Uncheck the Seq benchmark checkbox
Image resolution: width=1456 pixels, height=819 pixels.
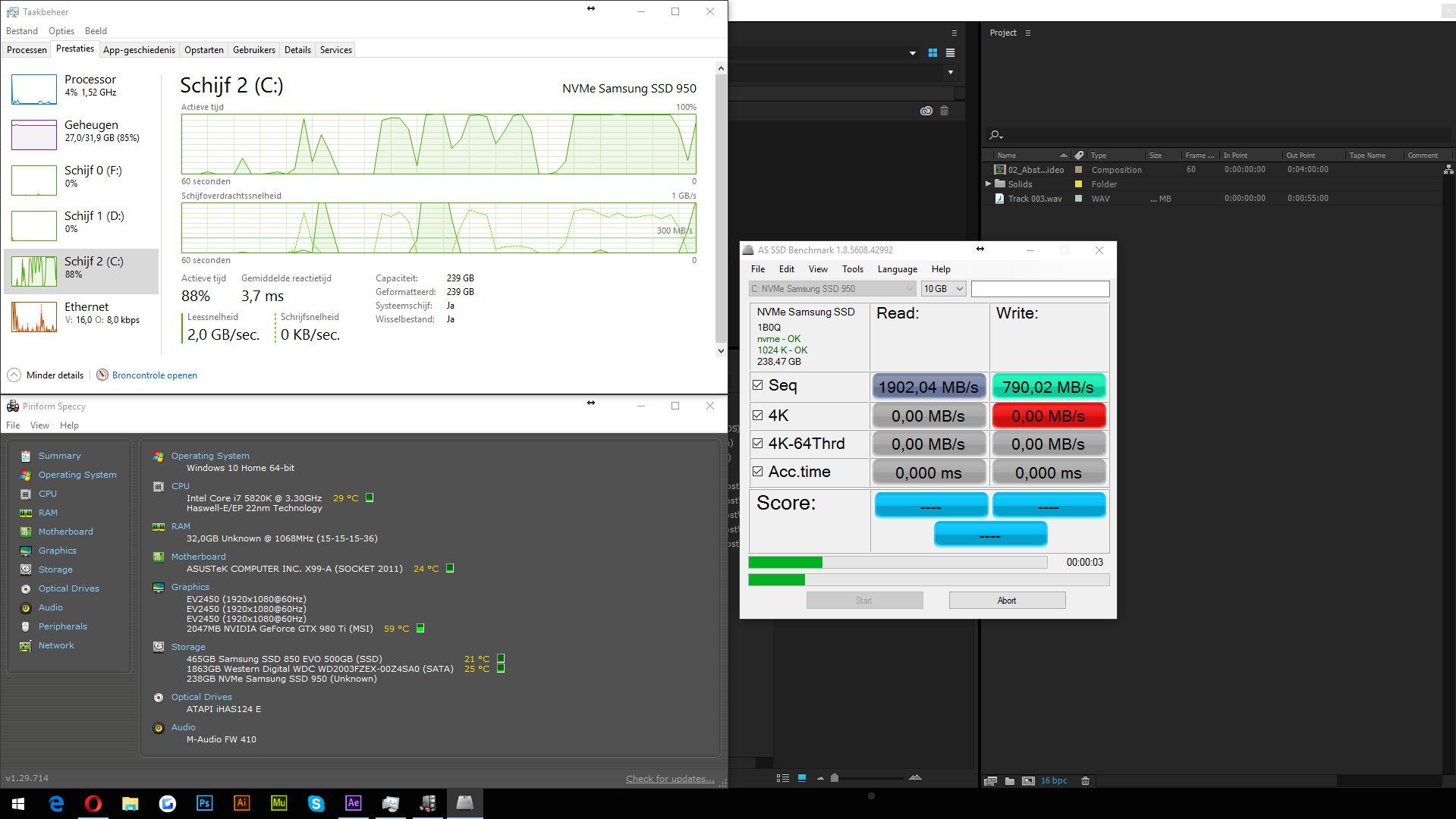coord(757,385)
